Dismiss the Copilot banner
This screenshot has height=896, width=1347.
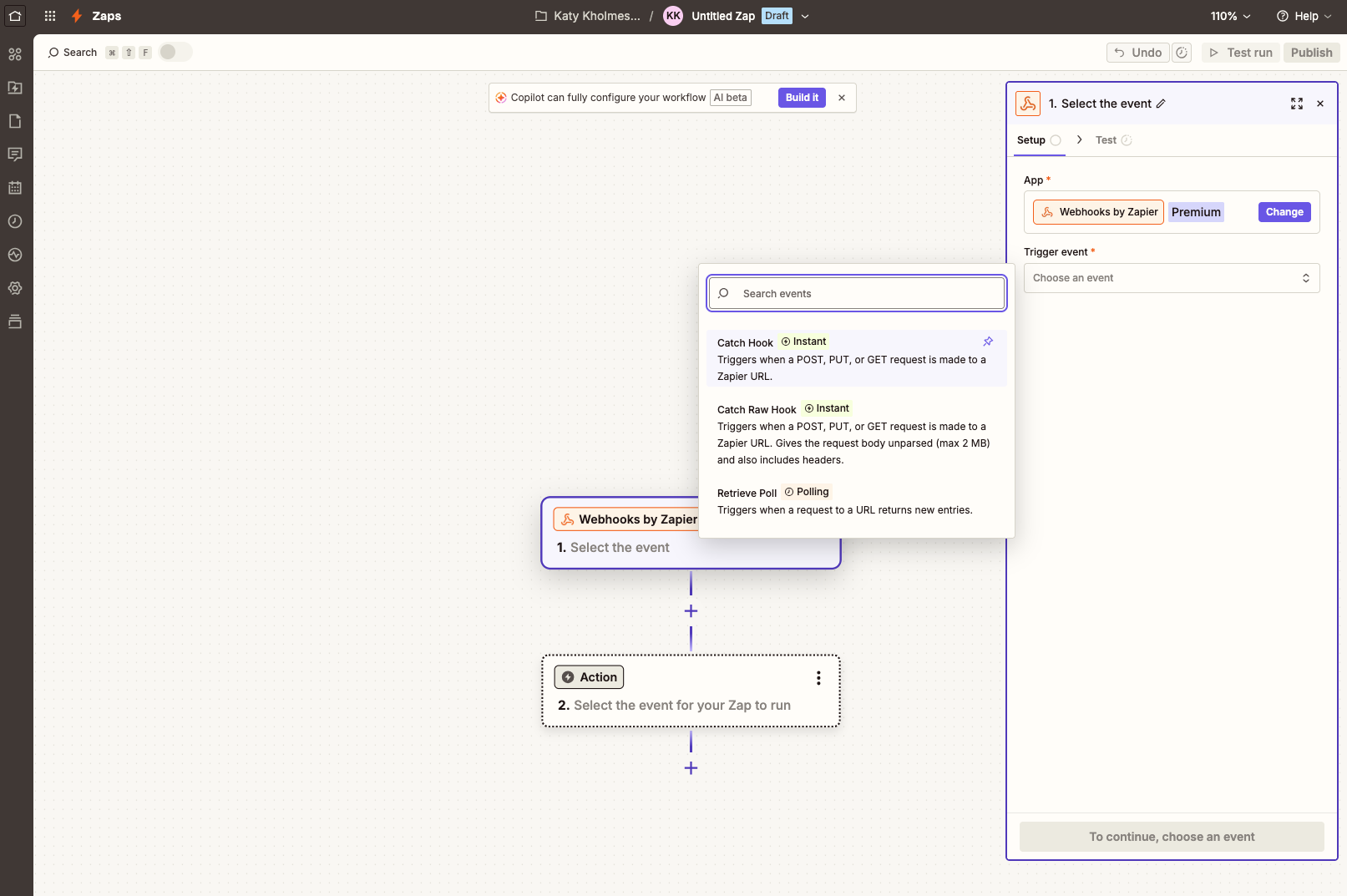coord(842,98)
